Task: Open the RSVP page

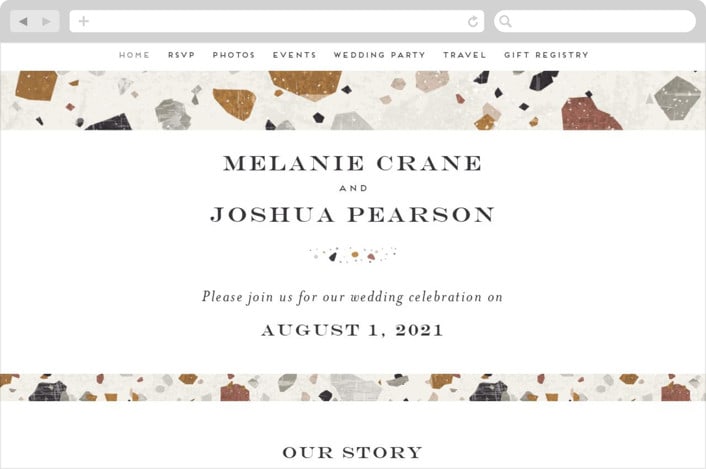Action: (181, 55)
